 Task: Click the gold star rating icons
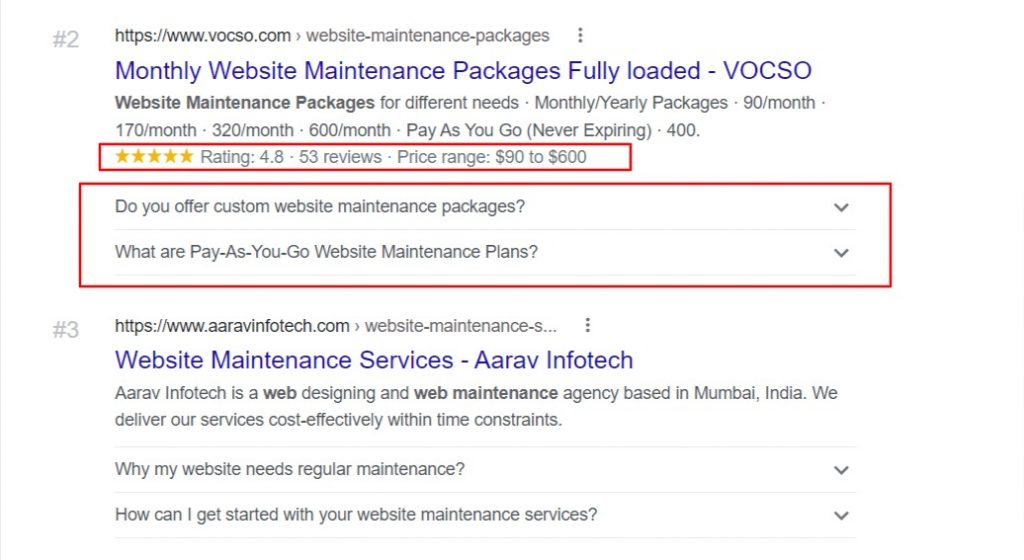(154, 157)
